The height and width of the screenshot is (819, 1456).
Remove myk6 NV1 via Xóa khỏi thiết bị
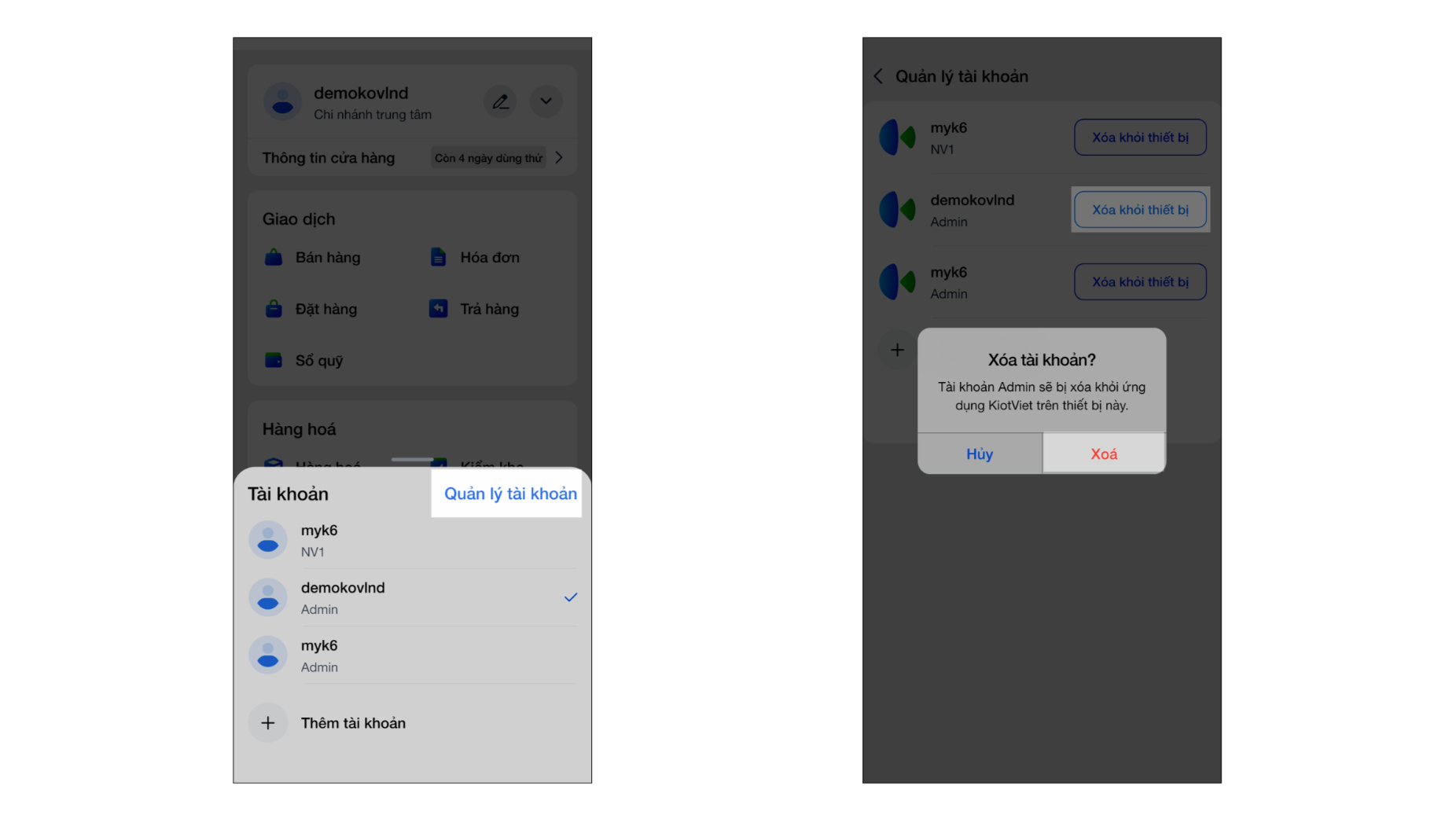(x=1140, y=138)
